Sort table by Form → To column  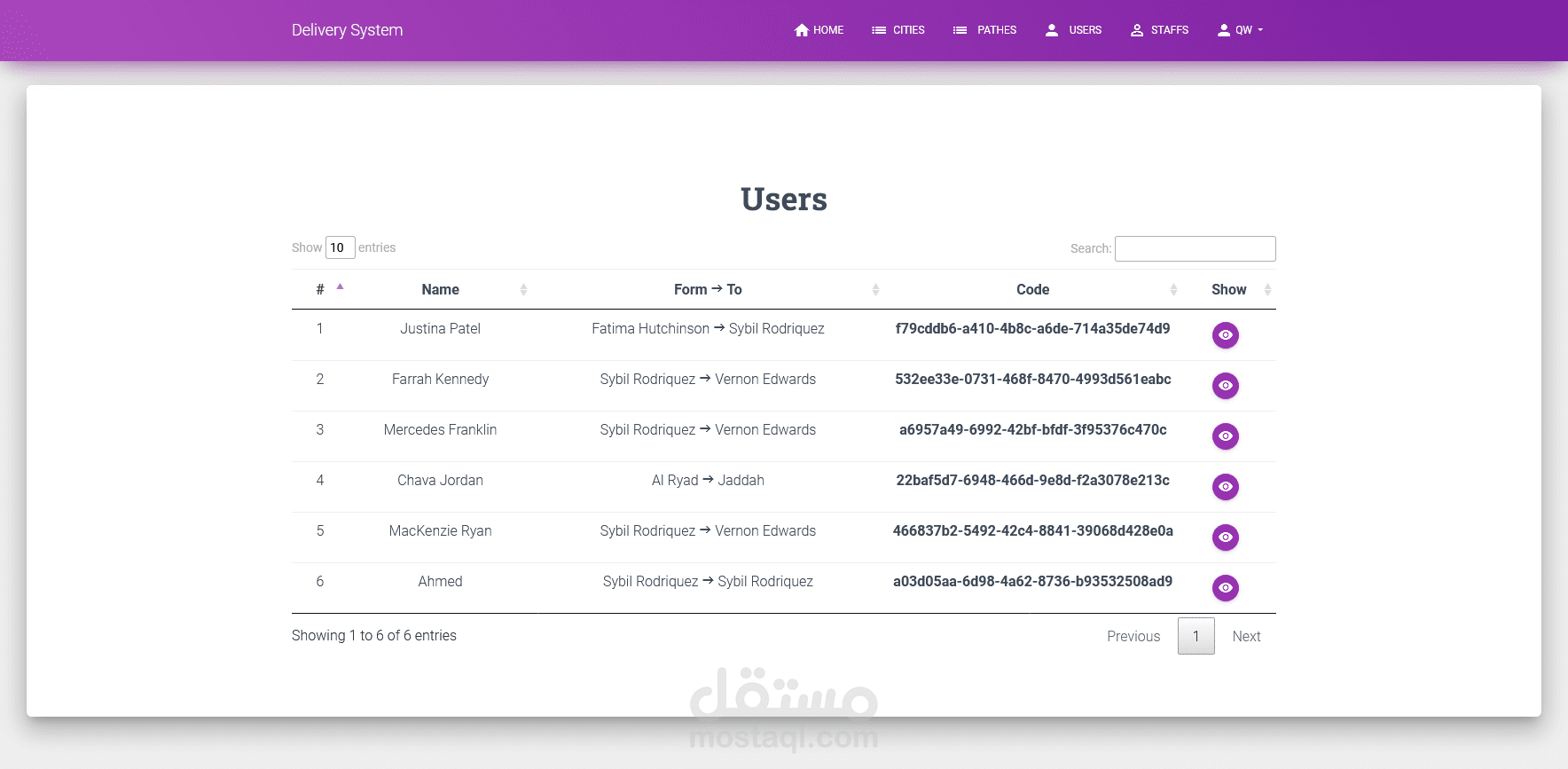coord(708,289)
